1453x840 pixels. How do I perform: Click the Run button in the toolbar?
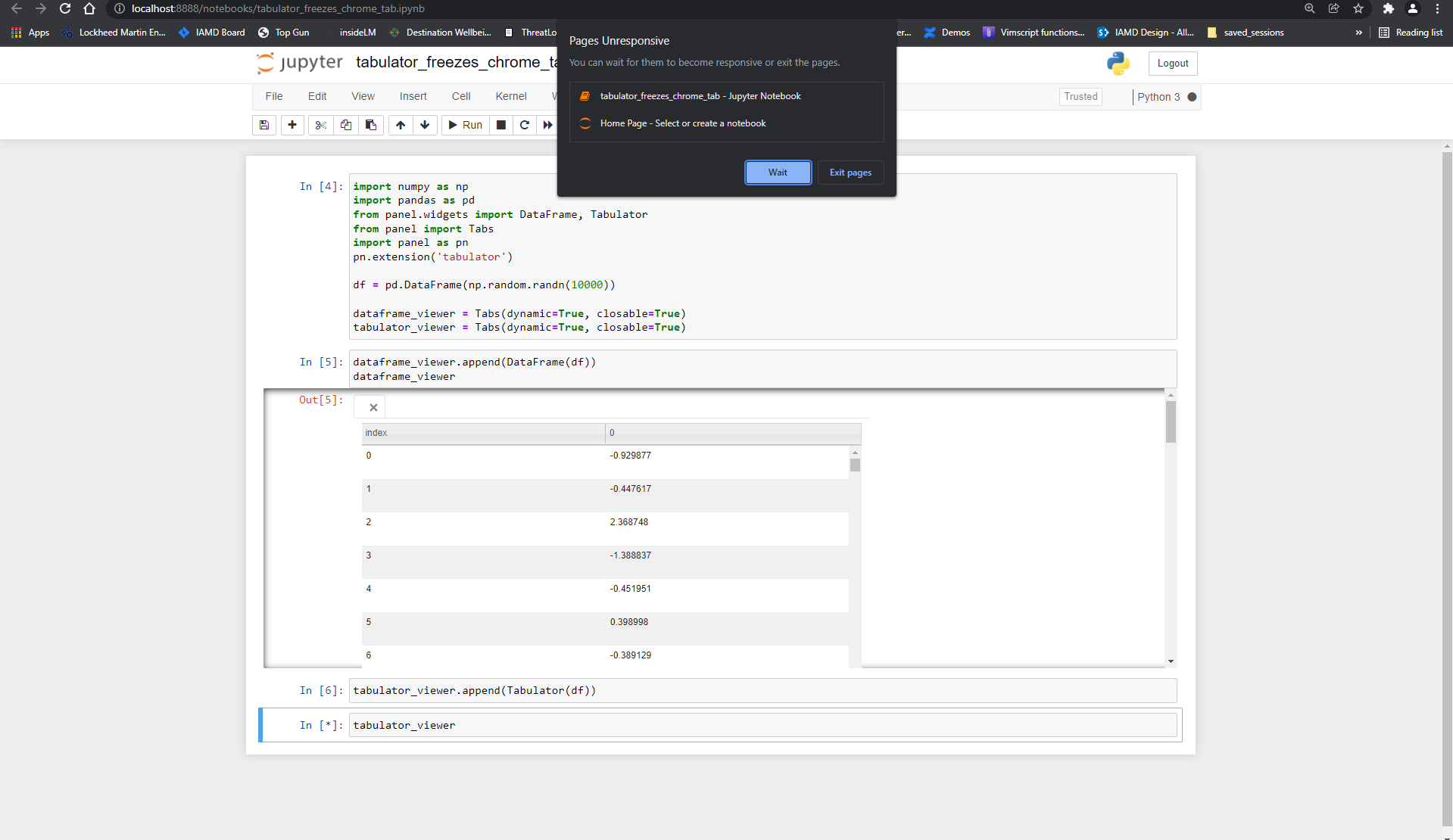tap(465, 125)
